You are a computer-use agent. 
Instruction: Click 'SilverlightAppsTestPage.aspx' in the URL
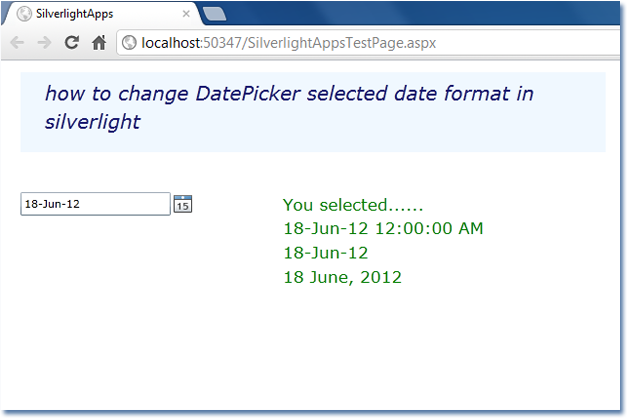[342, 43]
